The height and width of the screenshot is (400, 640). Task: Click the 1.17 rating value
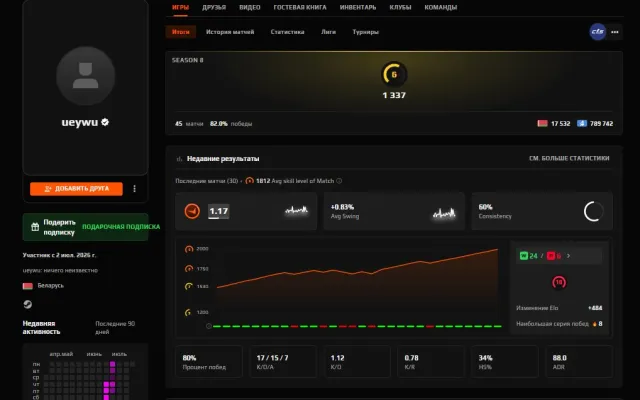tap(219, 211)
